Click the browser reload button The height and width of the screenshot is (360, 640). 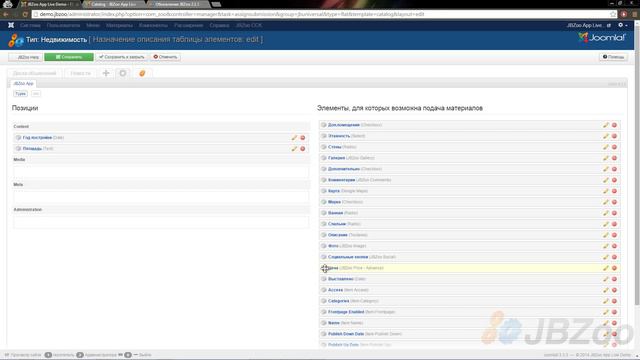(x=25, y=14)
